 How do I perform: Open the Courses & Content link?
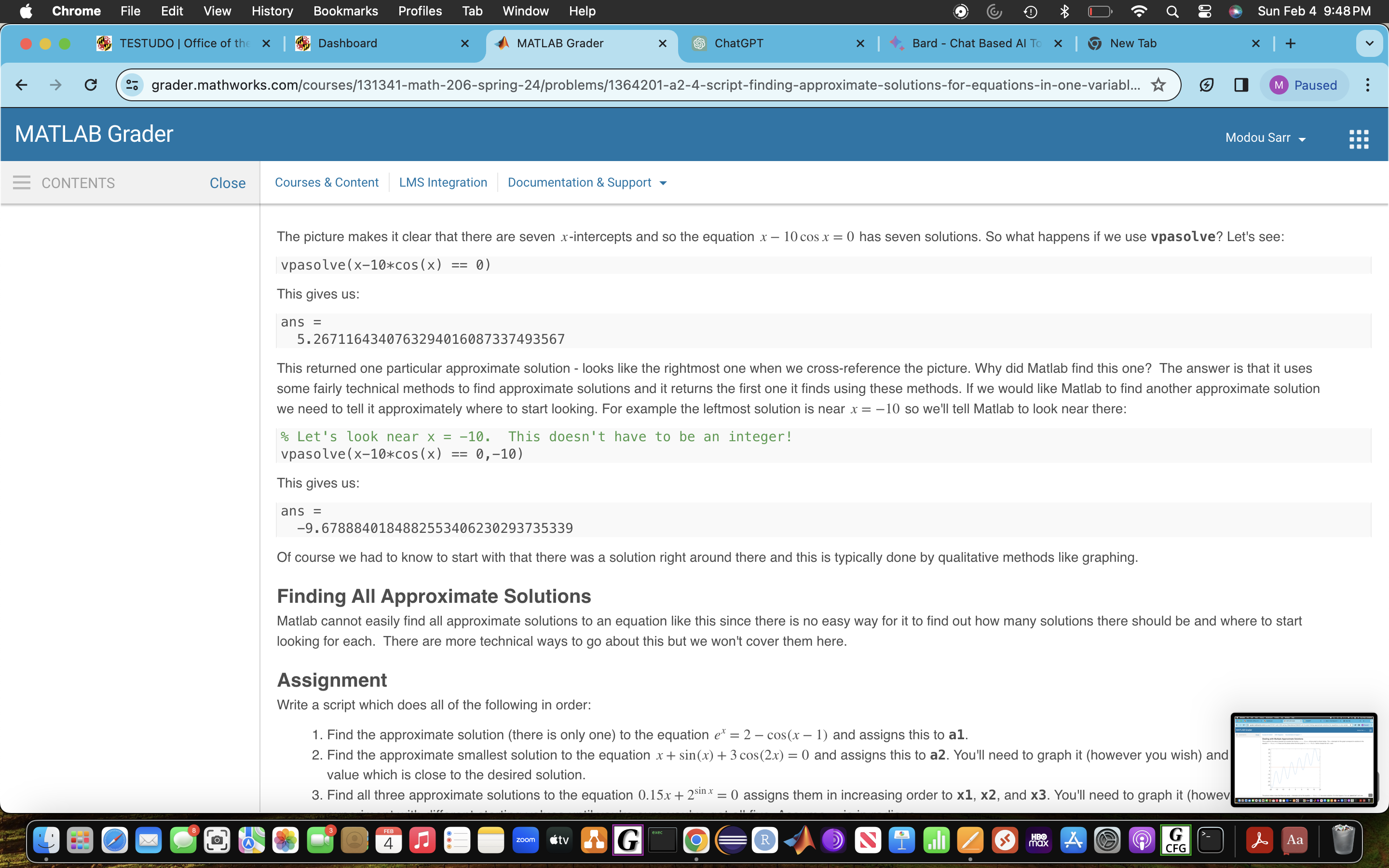point(327,183)
